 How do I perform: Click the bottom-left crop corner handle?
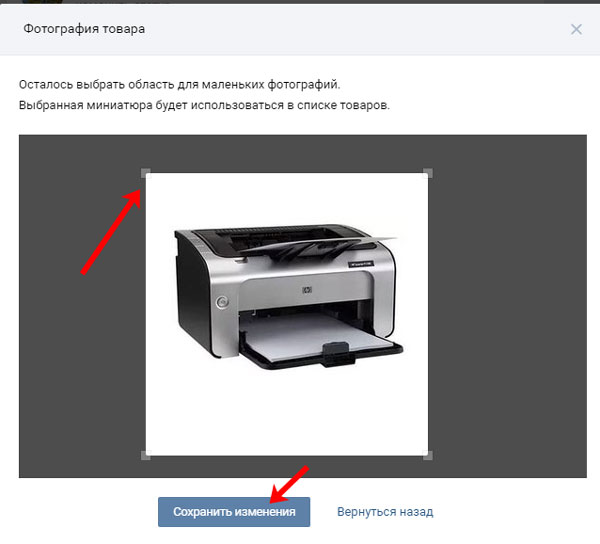pyautogui.click(x=146, y=455)
